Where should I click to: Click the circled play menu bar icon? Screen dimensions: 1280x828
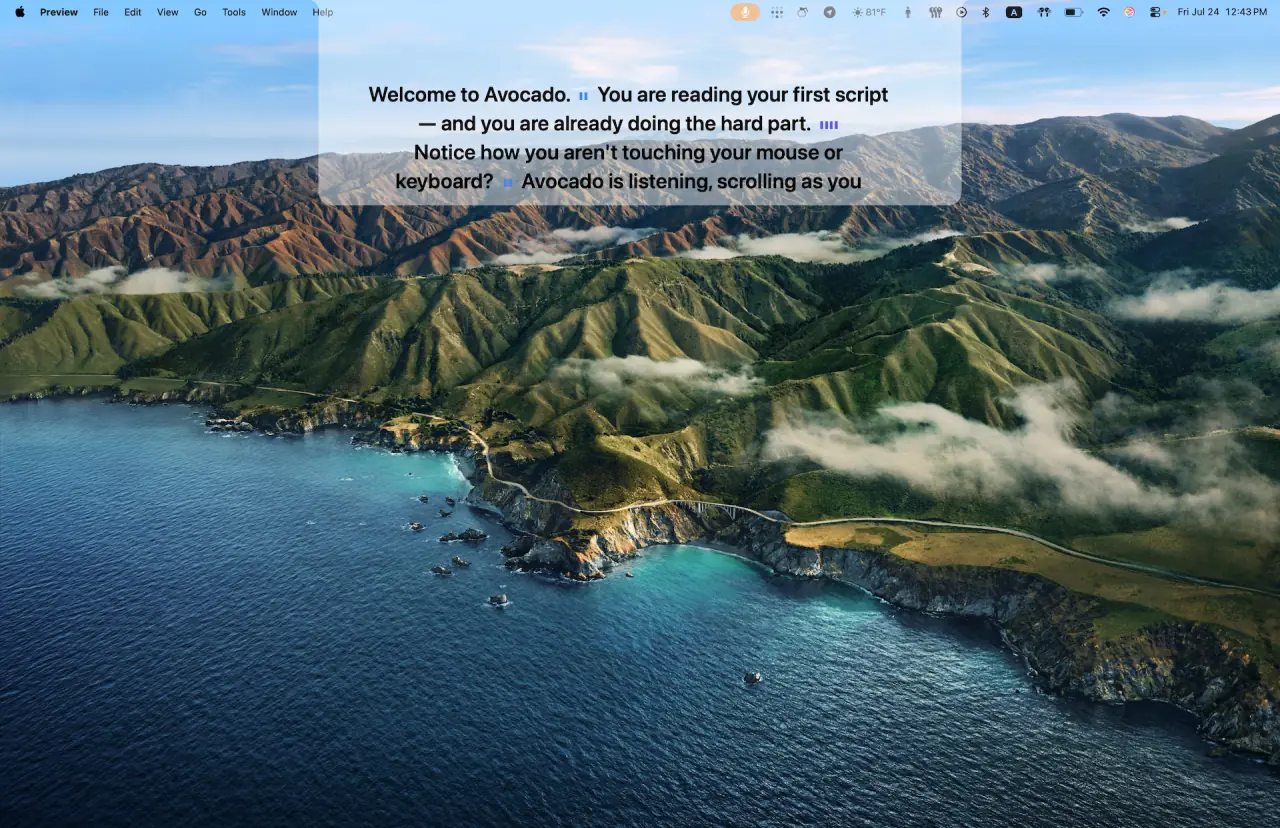tap(961, 12)
